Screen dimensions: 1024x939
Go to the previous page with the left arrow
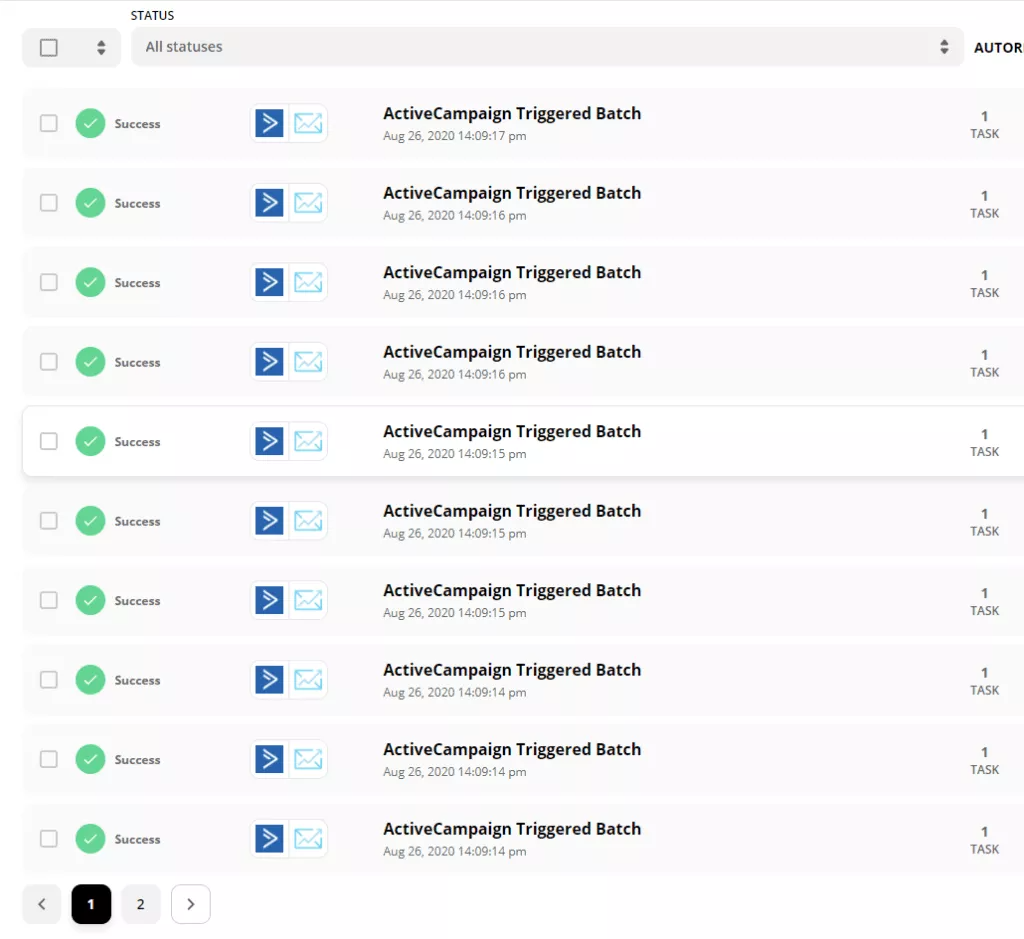point(42,904)
